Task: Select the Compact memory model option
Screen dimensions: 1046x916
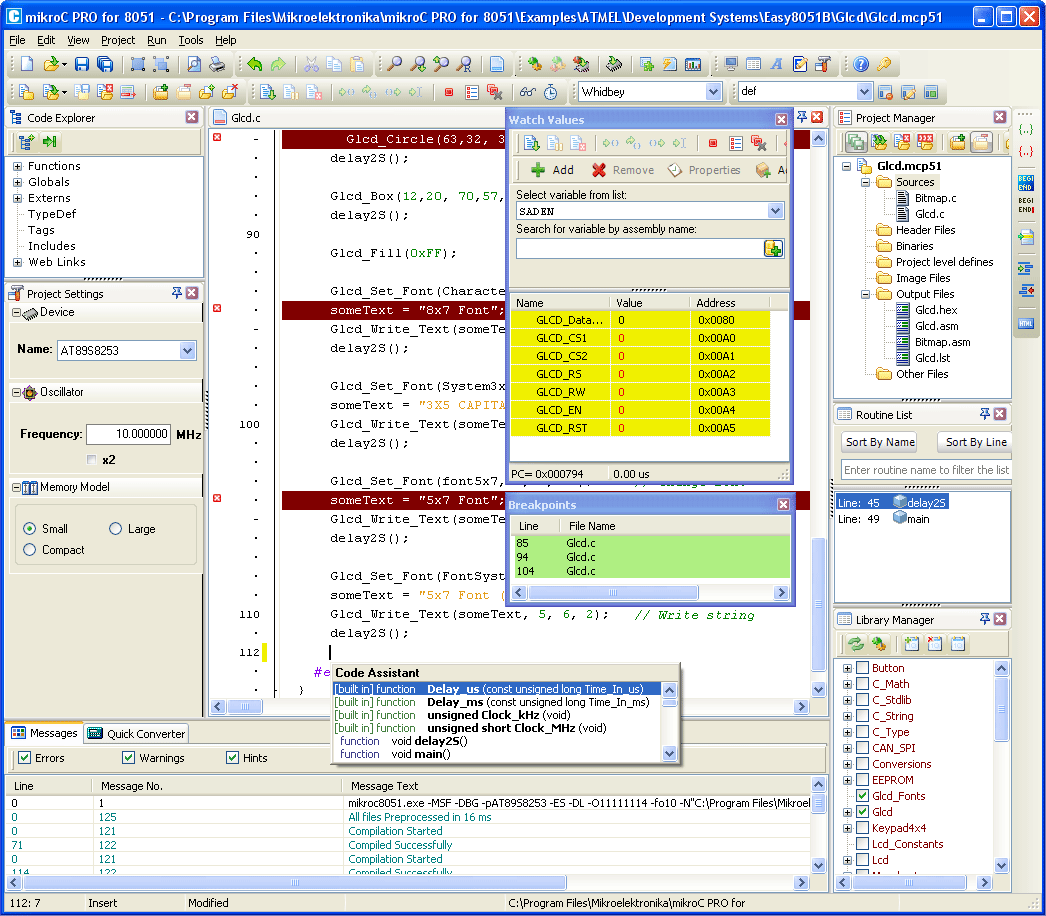Action: click(x=30, y=550)
